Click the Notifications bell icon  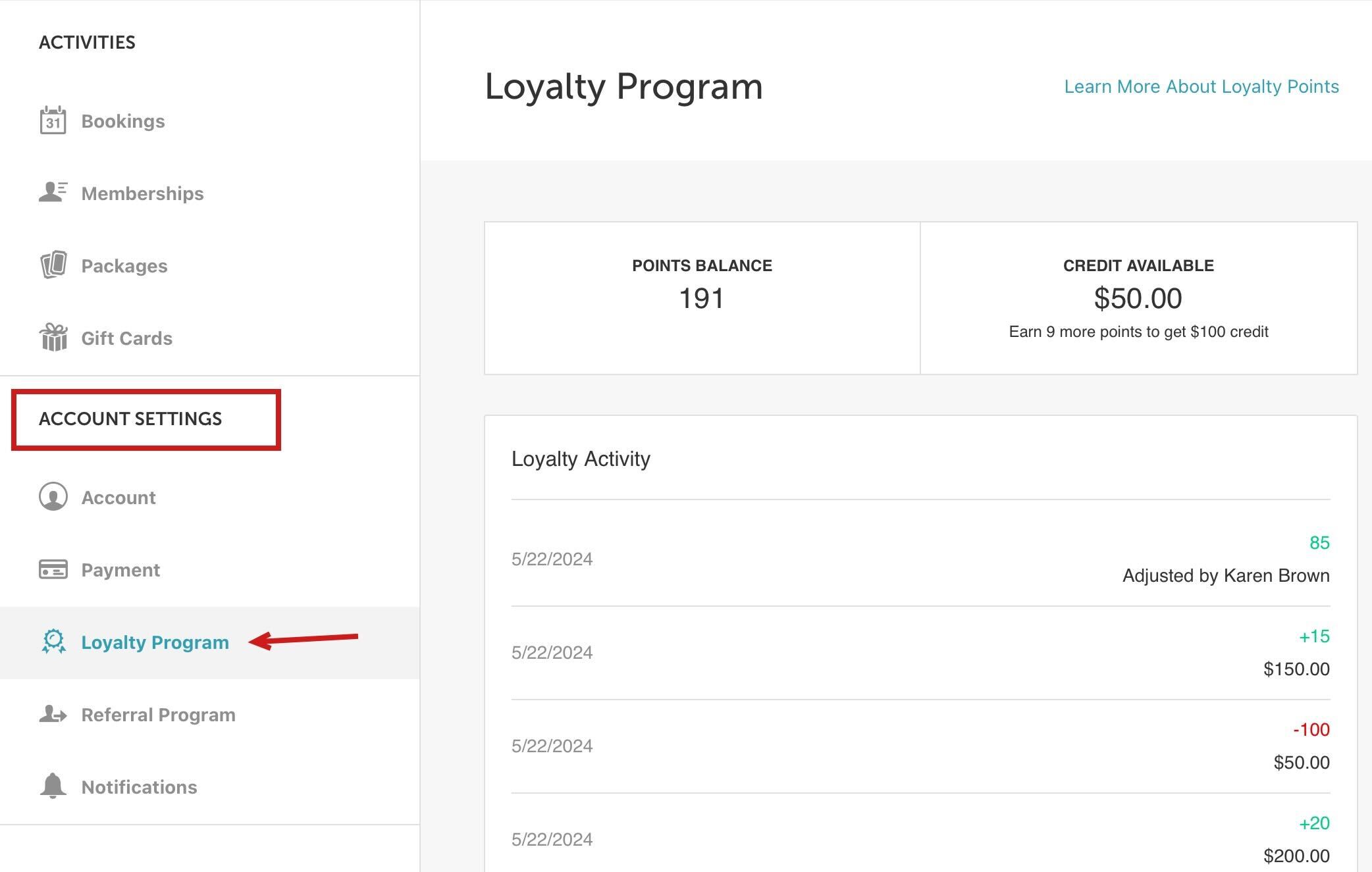(53, 786)
